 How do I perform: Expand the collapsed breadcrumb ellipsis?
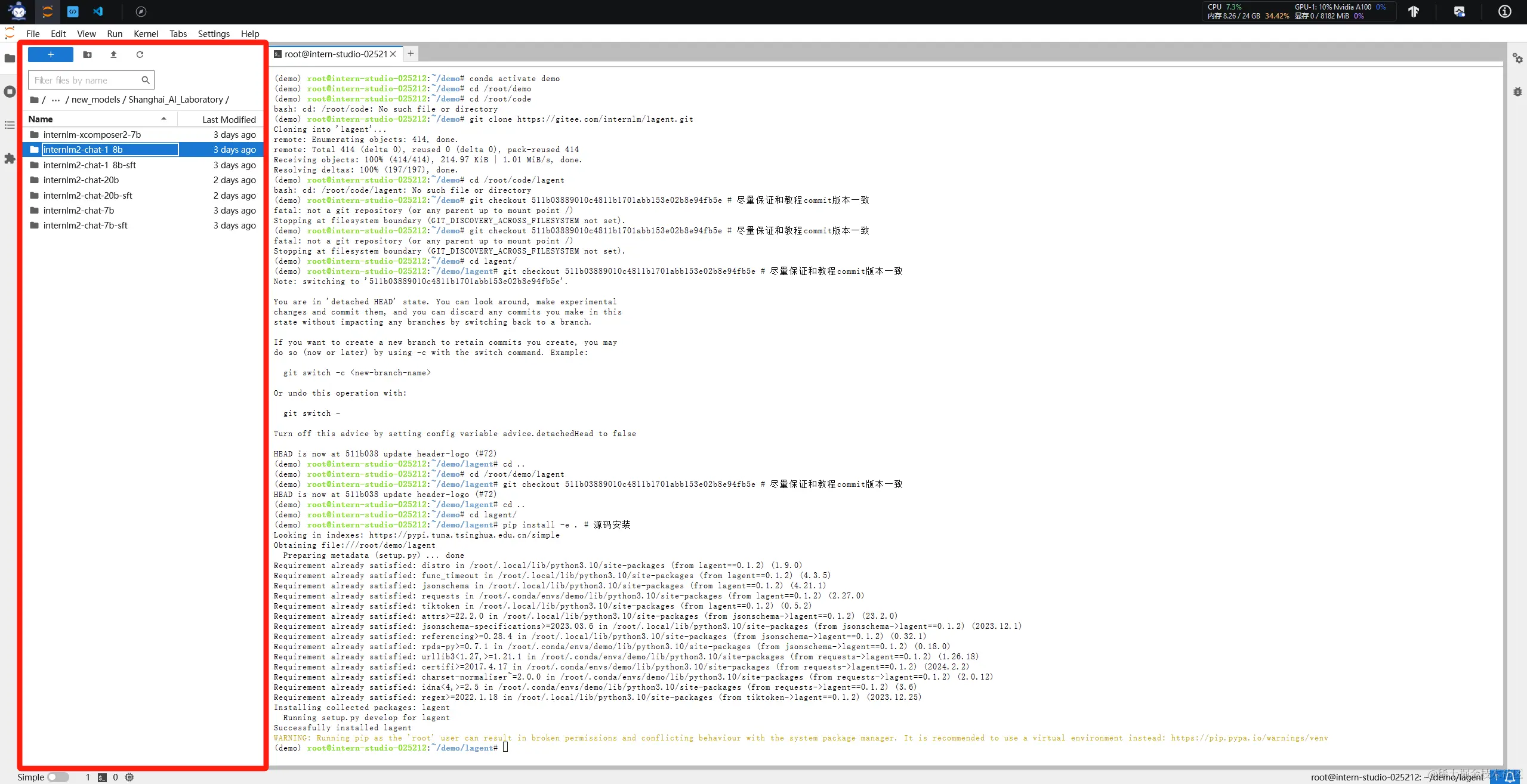[55, 100]
